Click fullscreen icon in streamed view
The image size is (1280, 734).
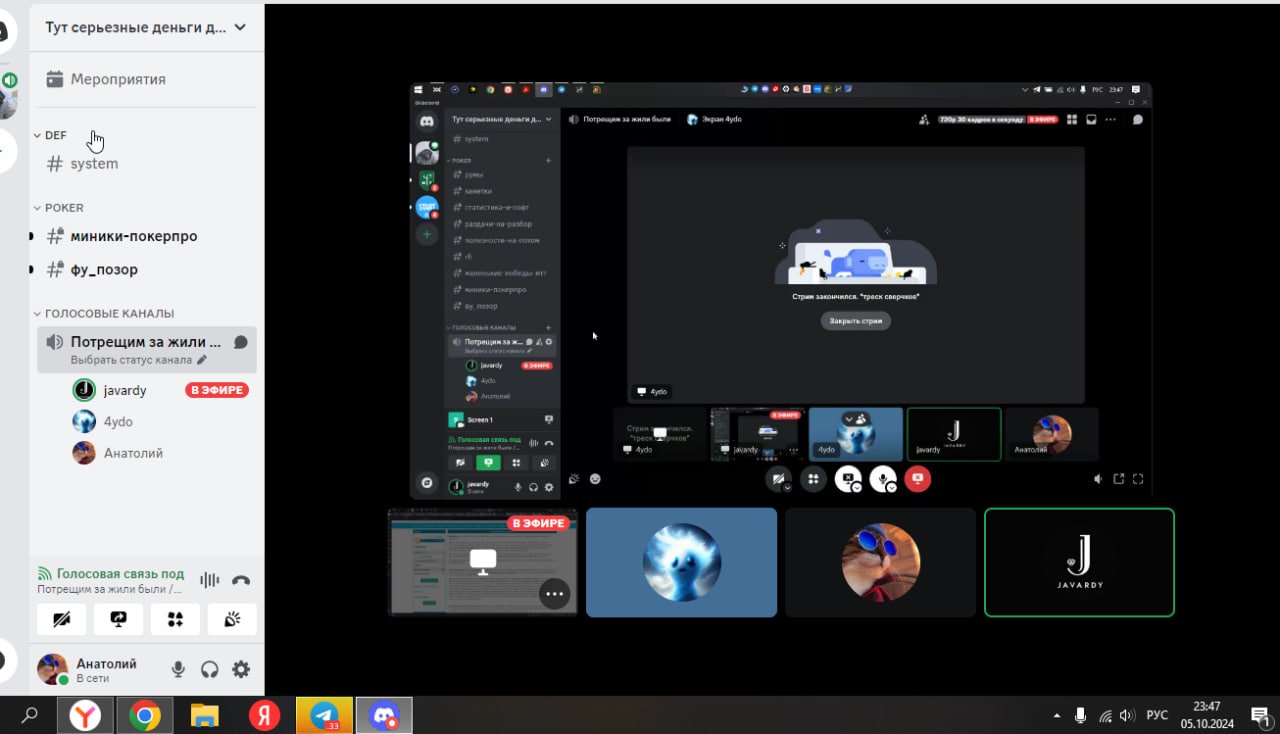[1138, 479]
